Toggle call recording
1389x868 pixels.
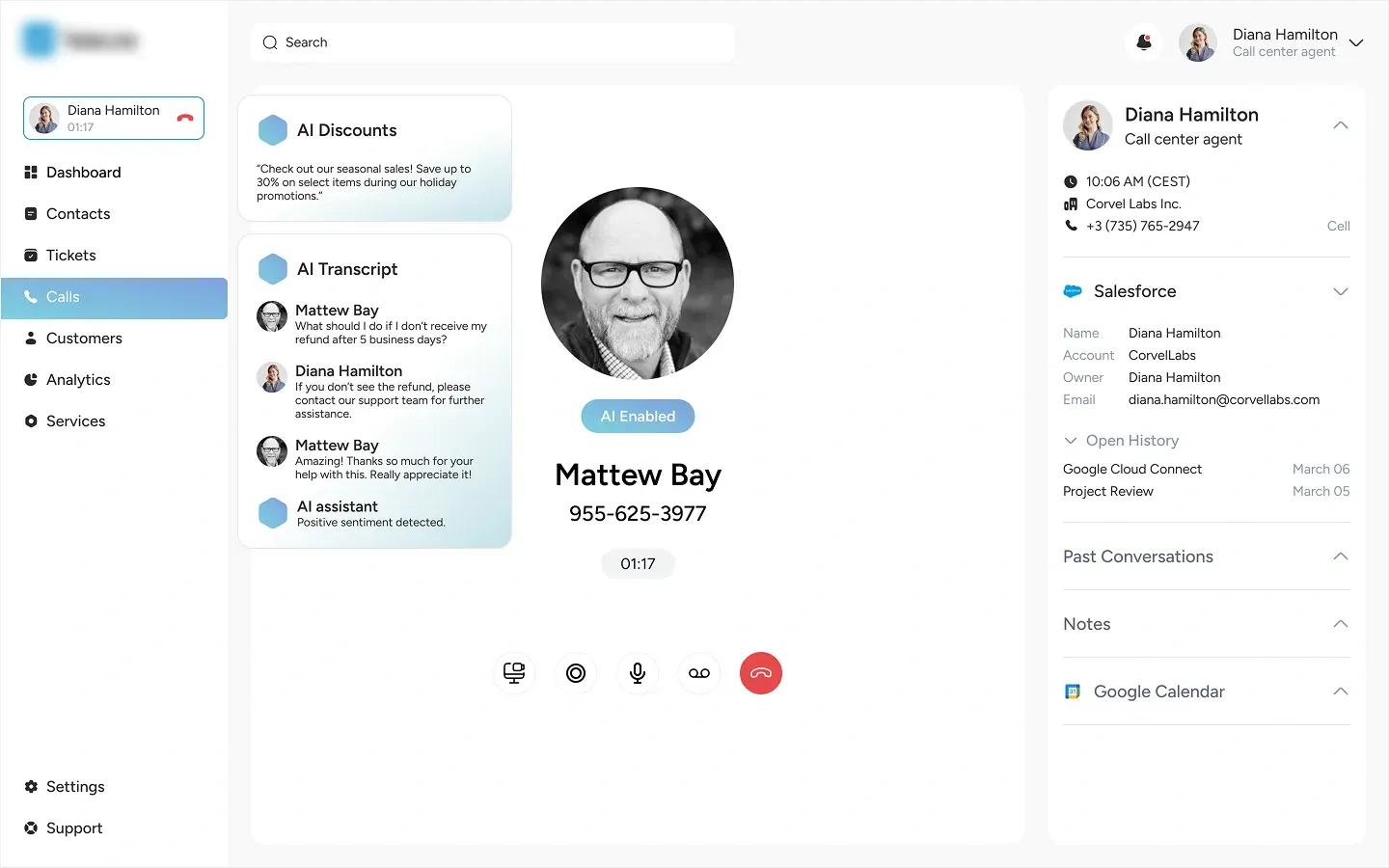[x=576, y=673]
